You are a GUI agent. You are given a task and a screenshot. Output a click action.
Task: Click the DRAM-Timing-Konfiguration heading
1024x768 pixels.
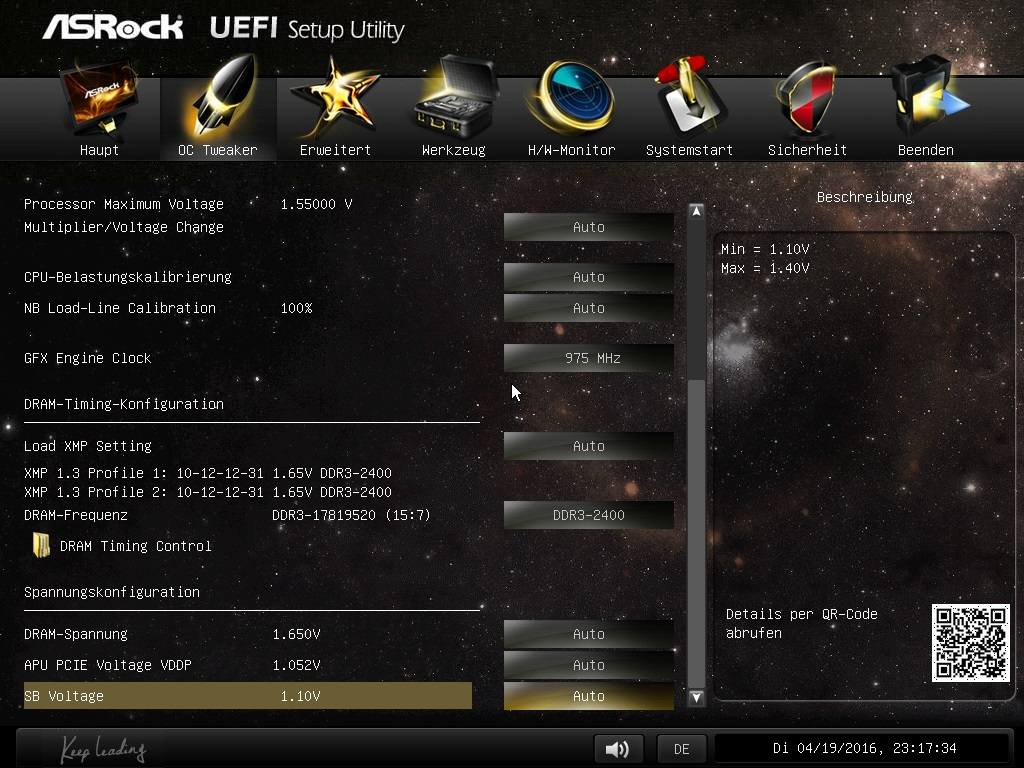tap(123, 404)
